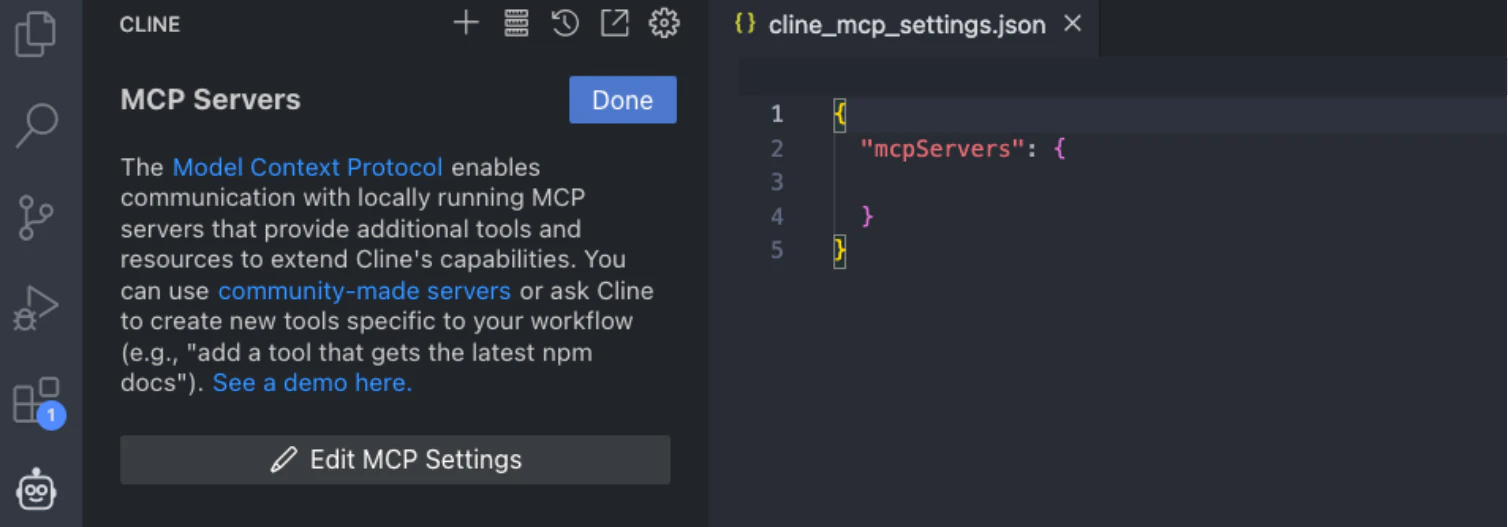Open the Run and Debug view
1508x527 pixels.
tap(36, 308)
